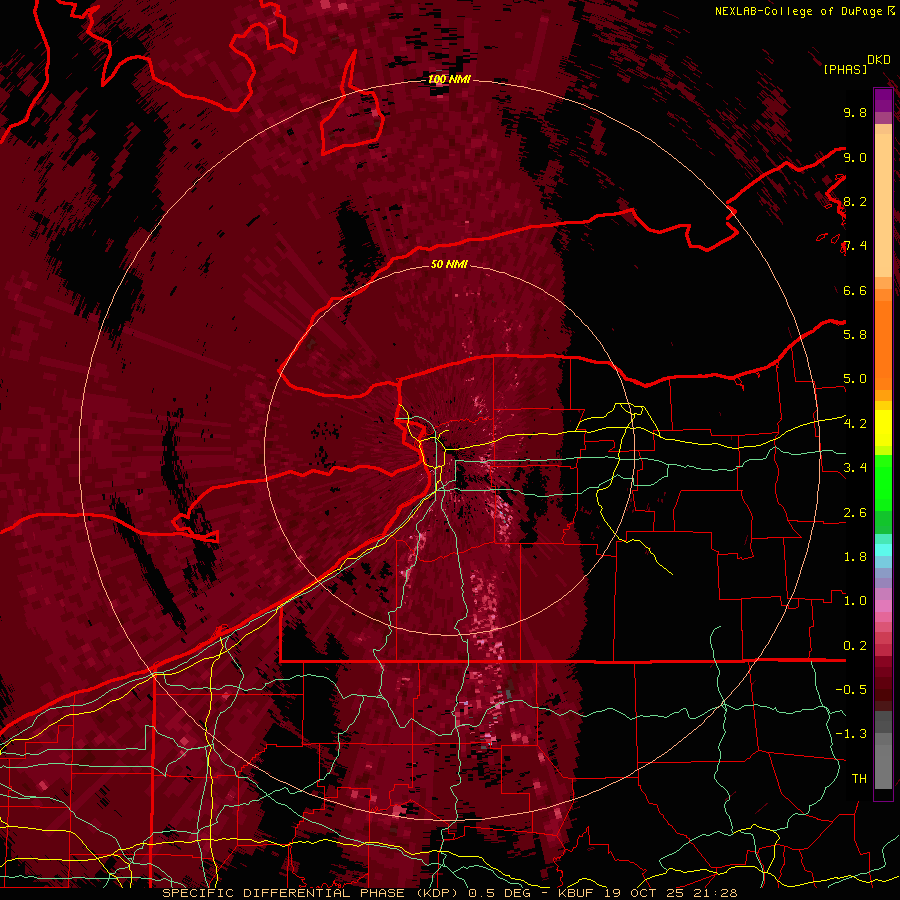Pick the purple segment atop the color bar
This screenshot has width=900, height=900.
click(883, 100)
